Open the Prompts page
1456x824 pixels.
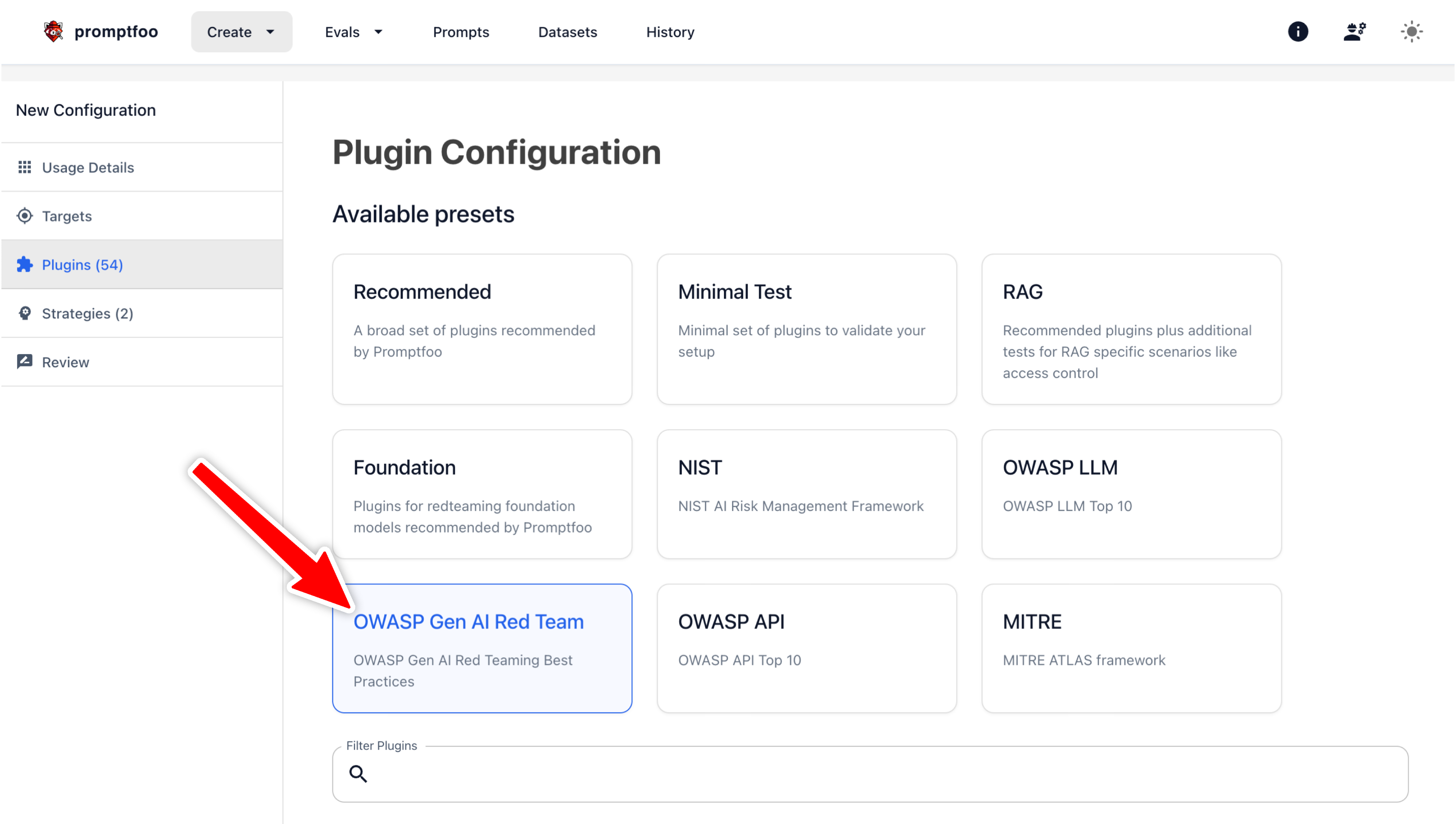pyautogui.click(x=460, y=32)
